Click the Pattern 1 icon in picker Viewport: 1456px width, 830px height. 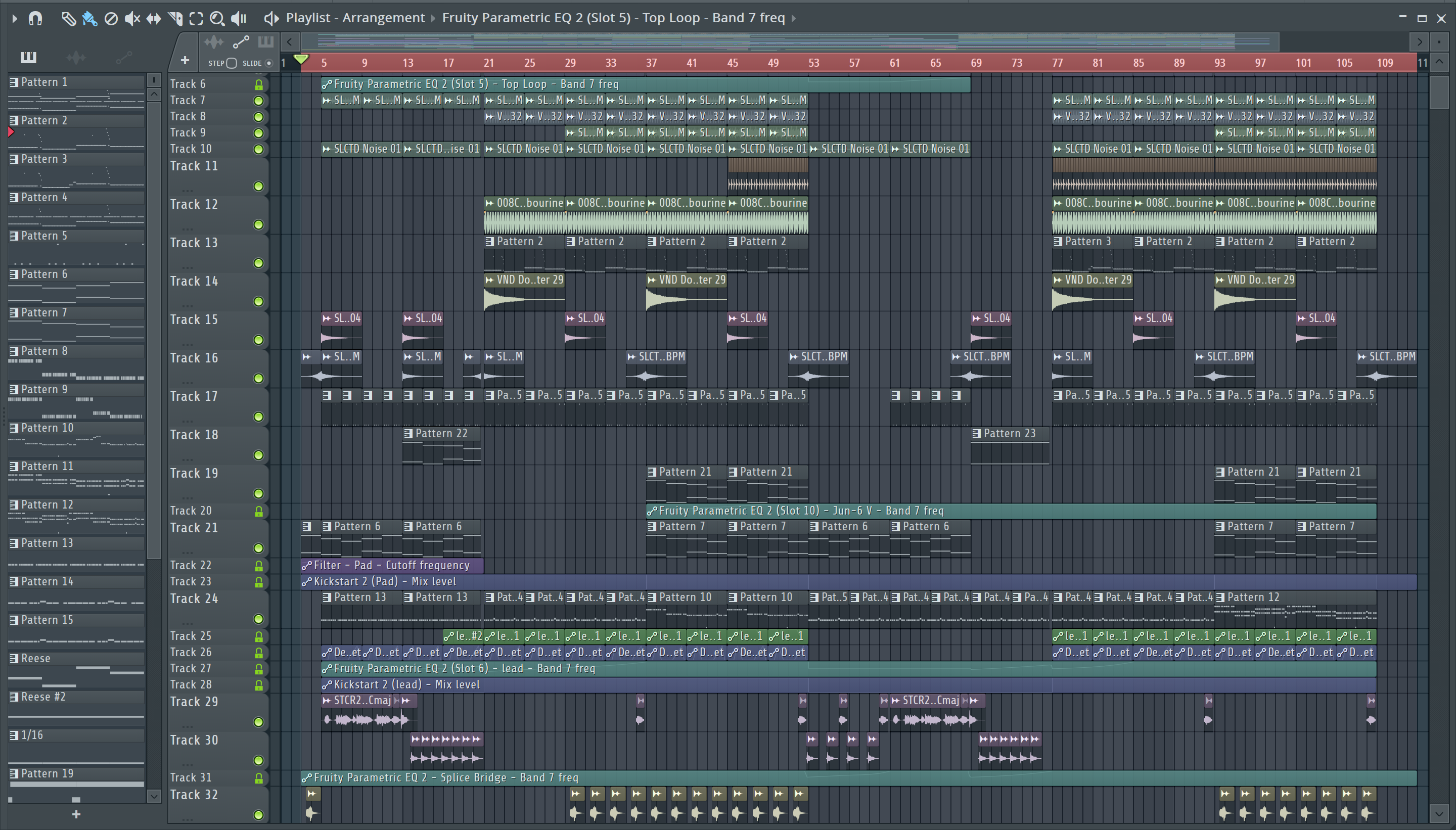pos(14,82)
